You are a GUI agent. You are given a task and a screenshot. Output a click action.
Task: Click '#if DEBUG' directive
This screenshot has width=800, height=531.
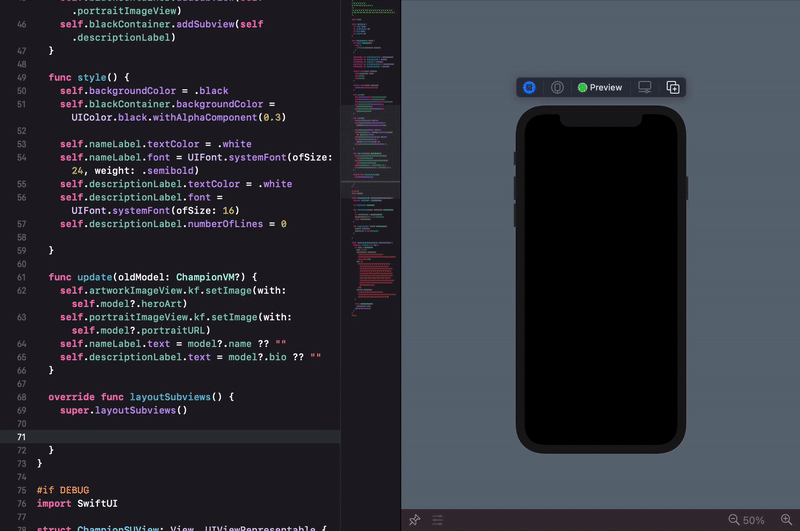63,490
